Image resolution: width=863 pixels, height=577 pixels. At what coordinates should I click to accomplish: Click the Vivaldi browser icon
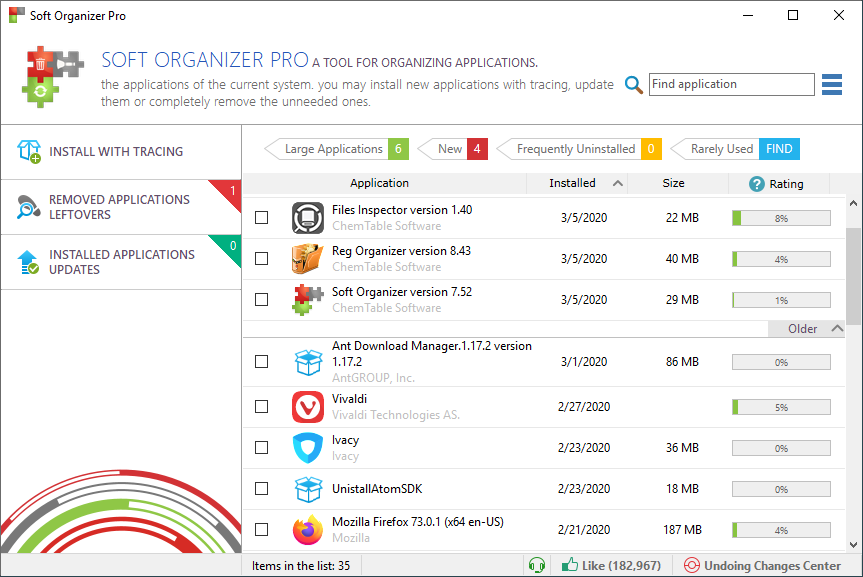[308, 407]
